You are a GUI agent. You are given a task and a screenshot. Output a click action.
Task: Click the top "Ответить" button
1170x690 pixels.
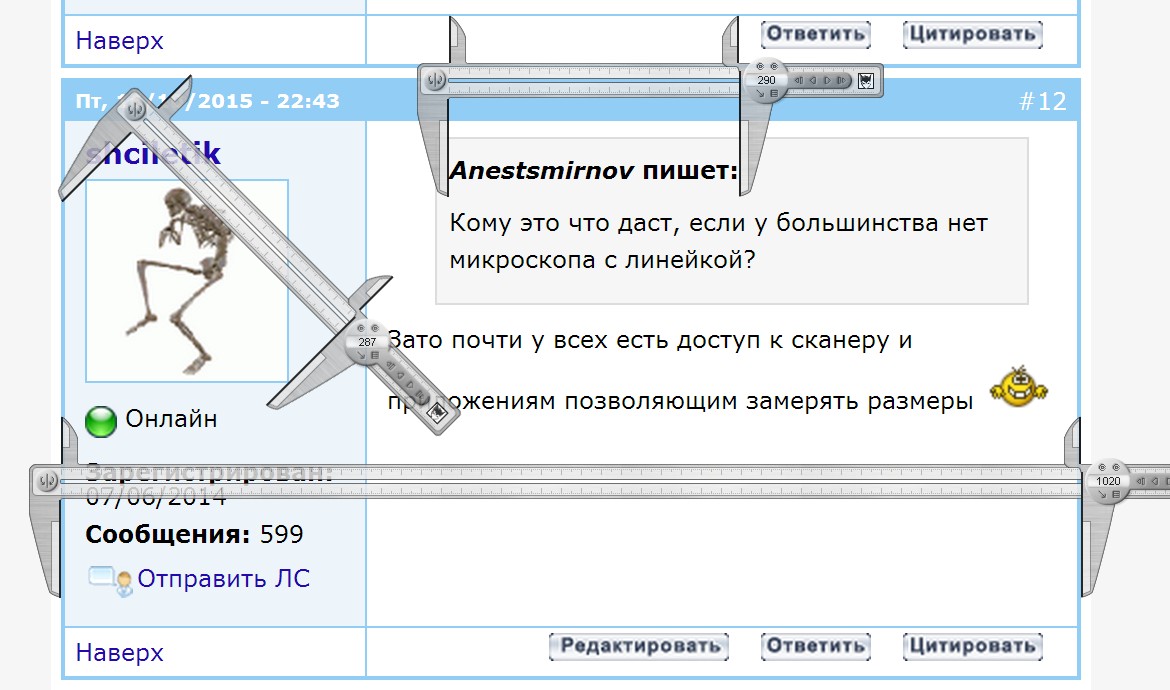[815, 34]
